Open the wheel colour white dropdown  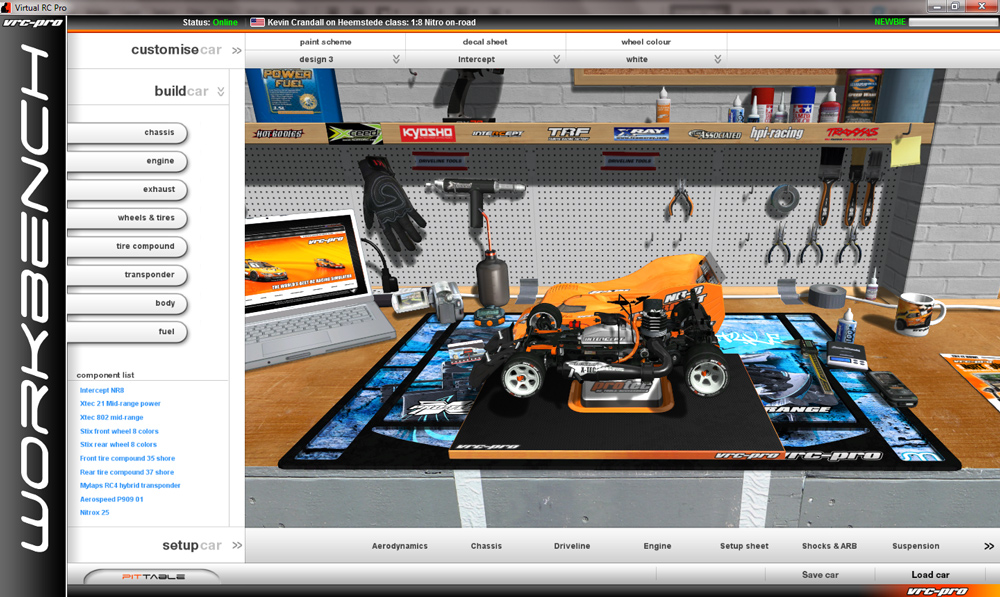[x=646, y=59]
